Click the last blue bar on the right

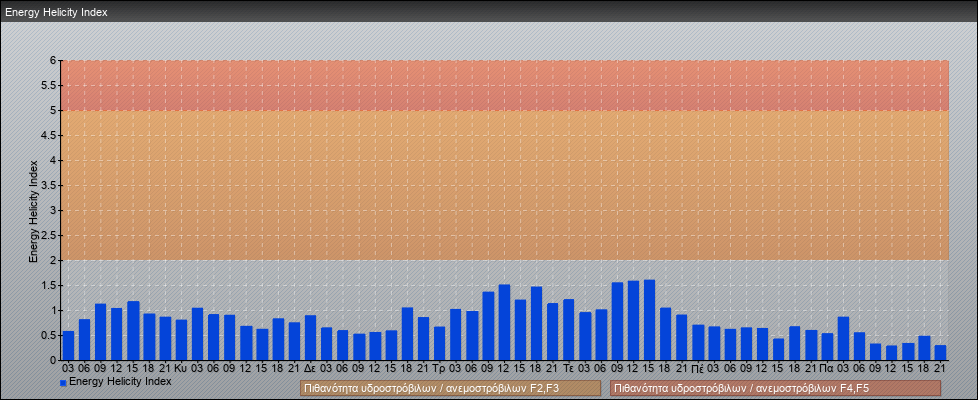(940, 352)
